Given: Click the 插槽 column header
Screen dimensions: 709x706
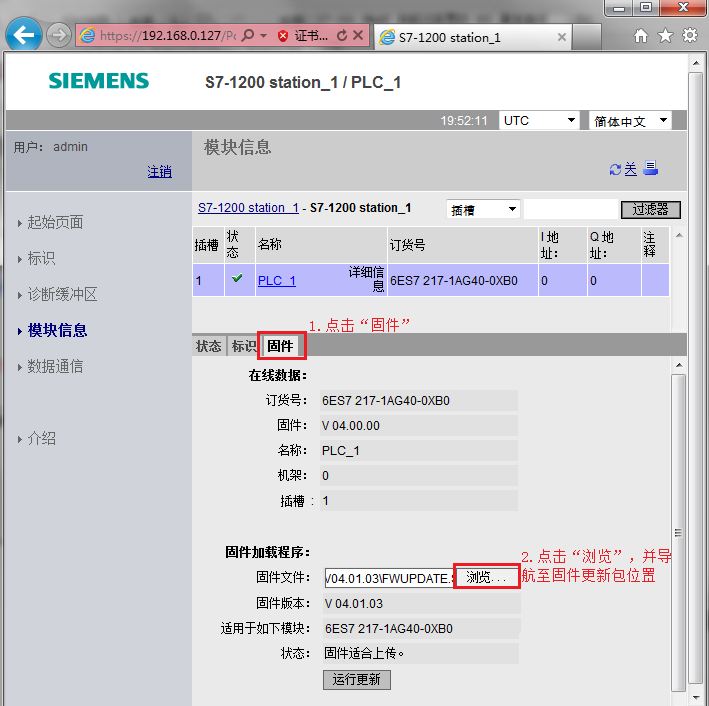Looking at the screenshot, I should (207, 245).
